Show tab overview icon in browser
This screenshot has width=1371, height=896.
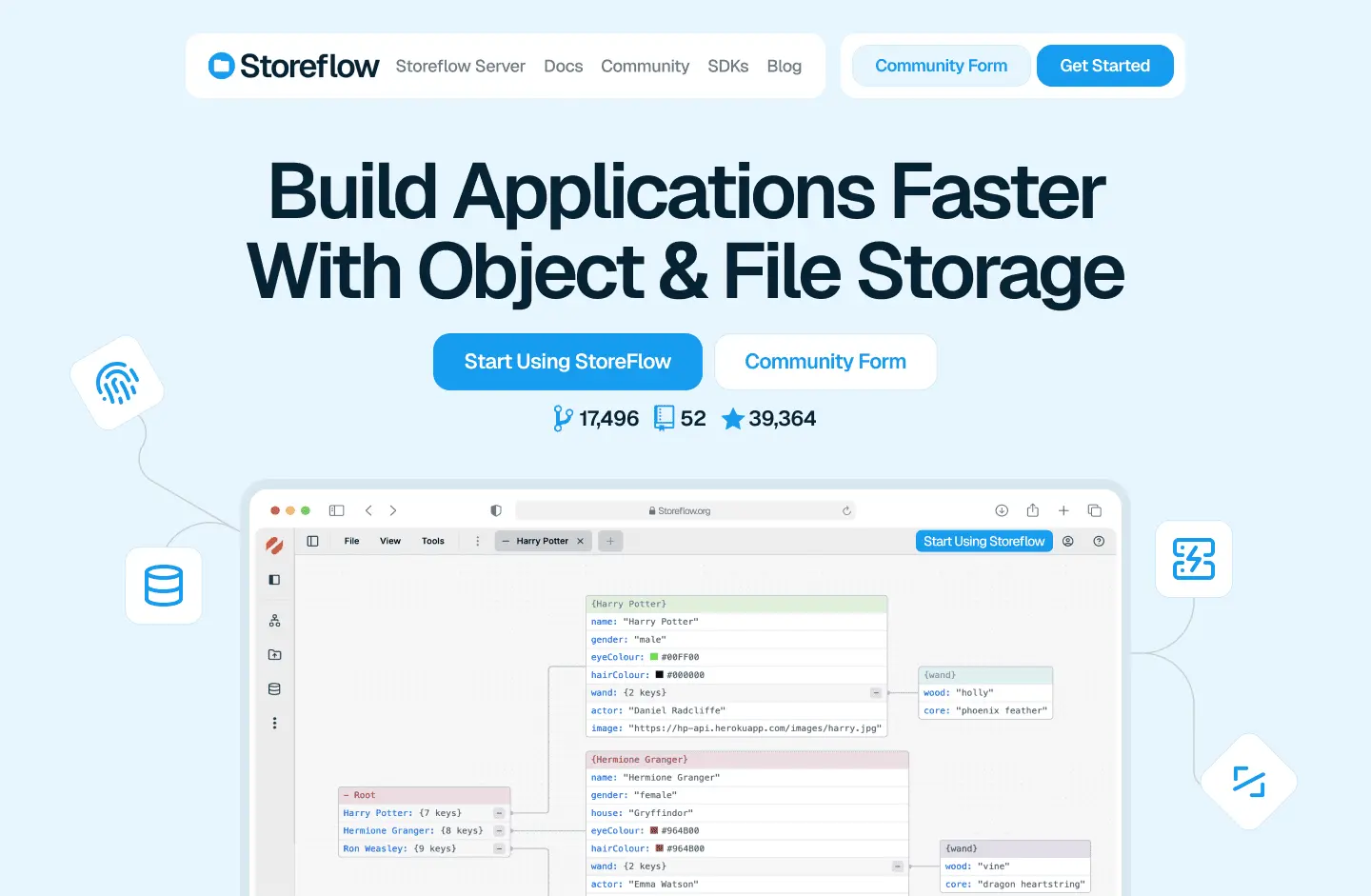pyautogui.click(x=1095, y=510)
